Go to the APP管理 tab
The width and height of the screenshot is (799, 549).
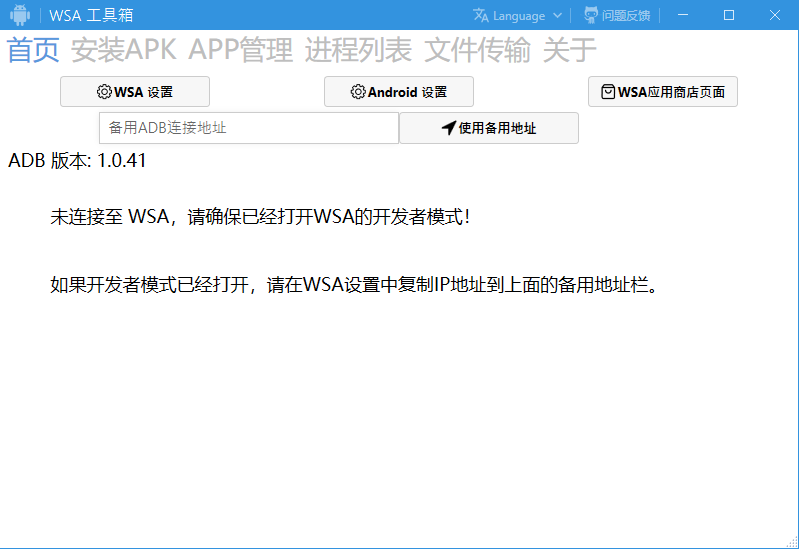coord(241,50)
